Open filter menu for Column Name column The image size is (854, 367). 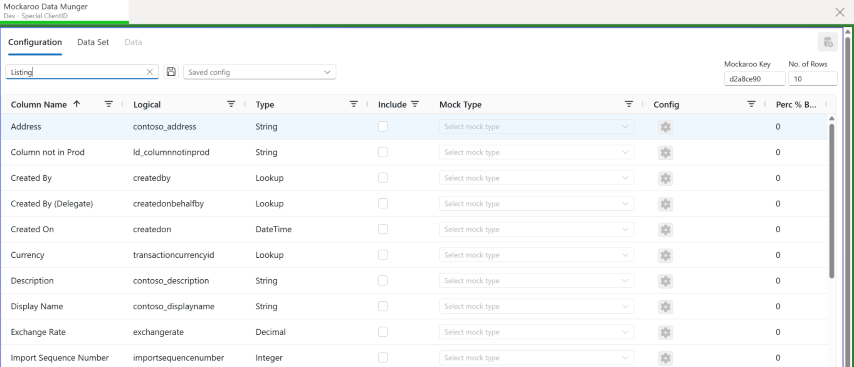click(109, 104)
